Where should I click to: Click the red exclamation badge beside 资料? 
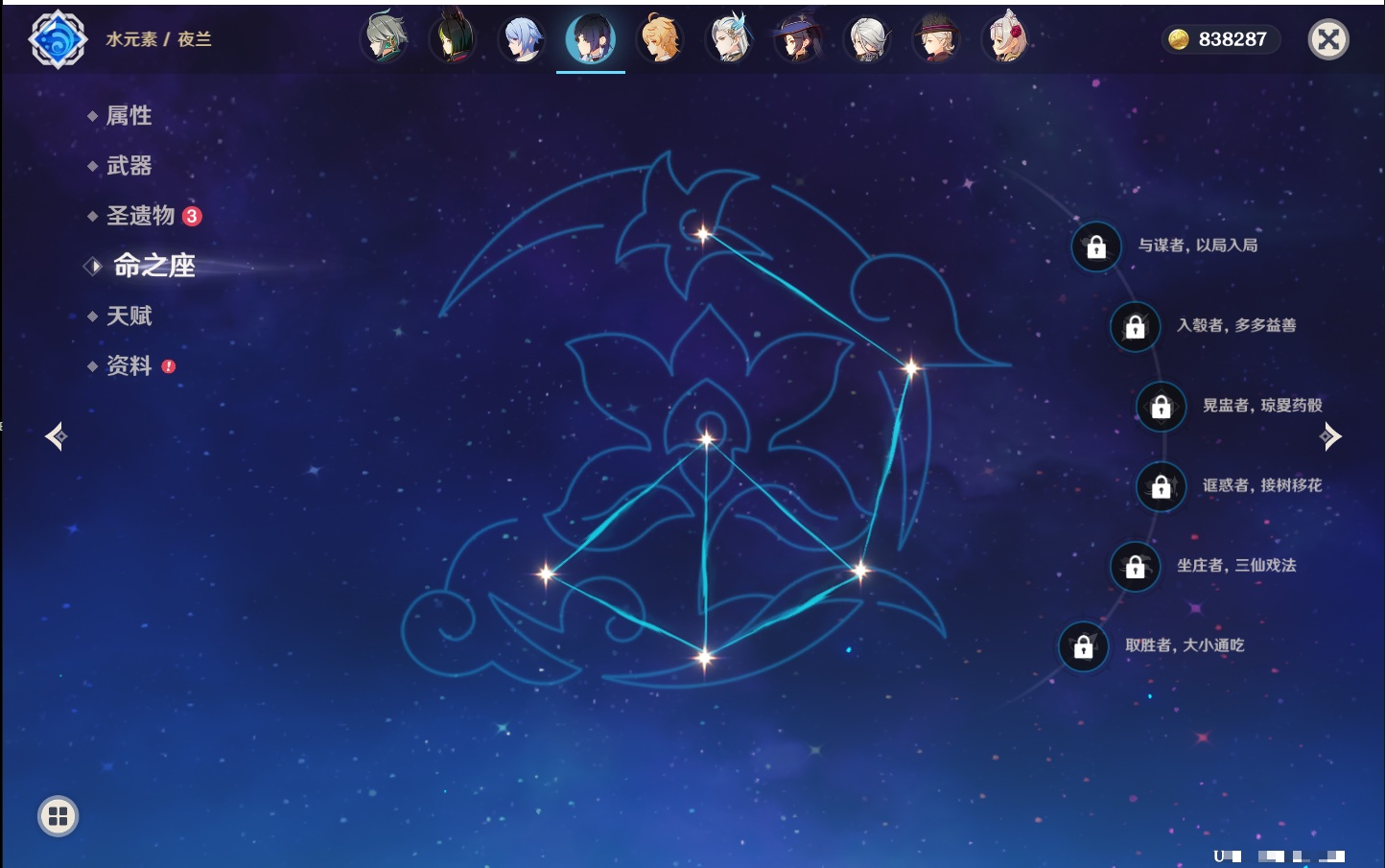tap(169, 366)
